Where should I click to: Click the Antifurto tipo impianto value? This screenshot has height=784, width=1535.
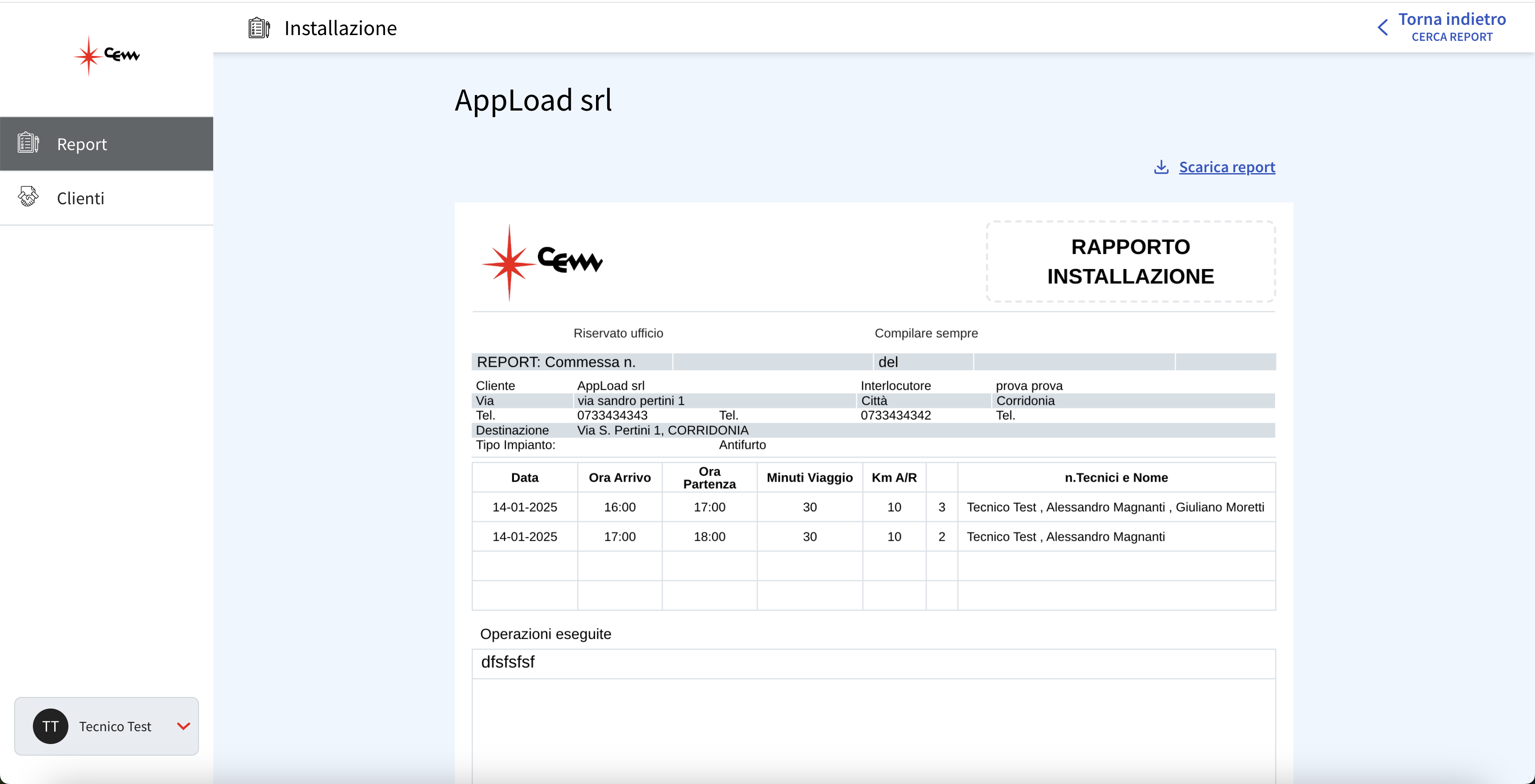(743, 445)
